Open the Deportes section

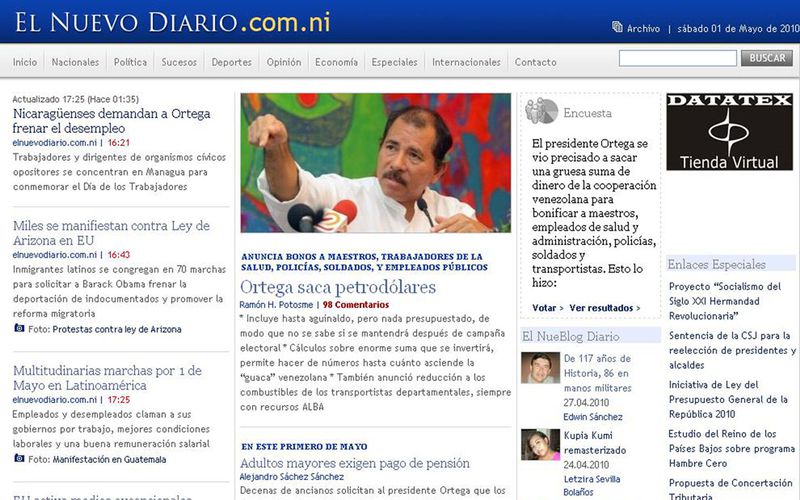[x=232, y=62]
